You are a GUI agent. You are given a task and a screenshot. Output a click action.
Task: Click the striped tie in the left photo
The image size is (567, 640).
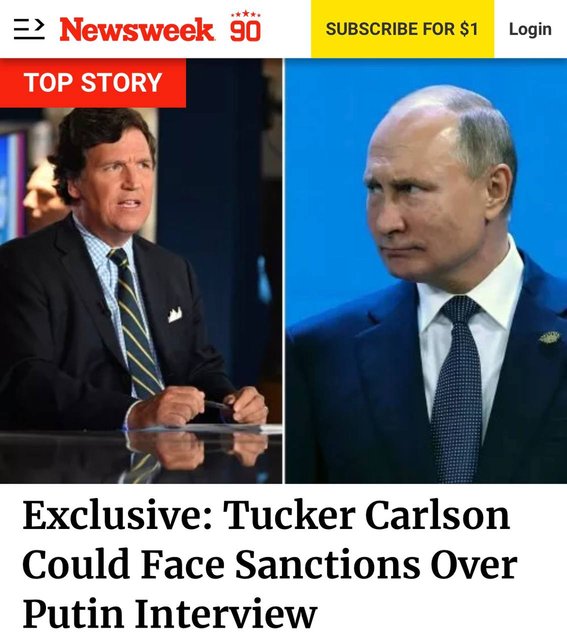pyautogui.click(x=136, y=322)
